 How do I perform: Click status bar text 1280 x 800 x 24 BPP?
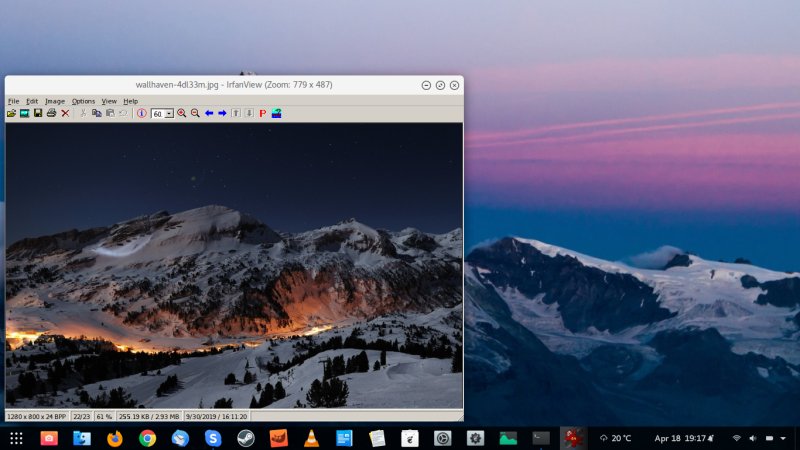coord(37,416)
